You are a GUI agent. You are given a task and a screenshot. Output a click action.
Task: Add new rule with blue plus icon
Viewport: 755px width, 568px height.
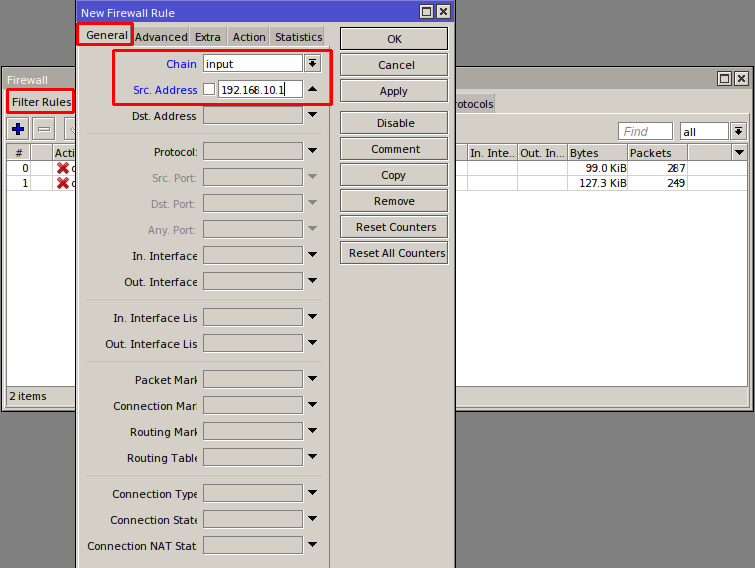click(x=18, y=129)
